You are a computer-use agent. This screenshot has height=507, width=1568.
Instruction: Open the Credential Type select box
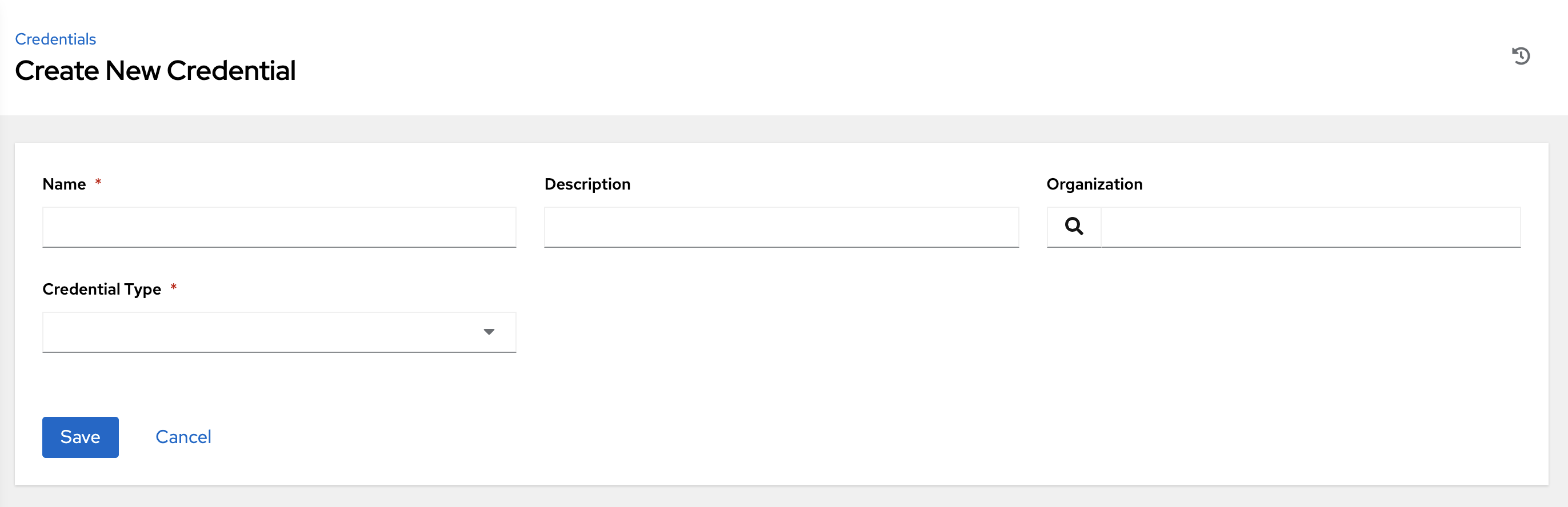coord(262,332)
